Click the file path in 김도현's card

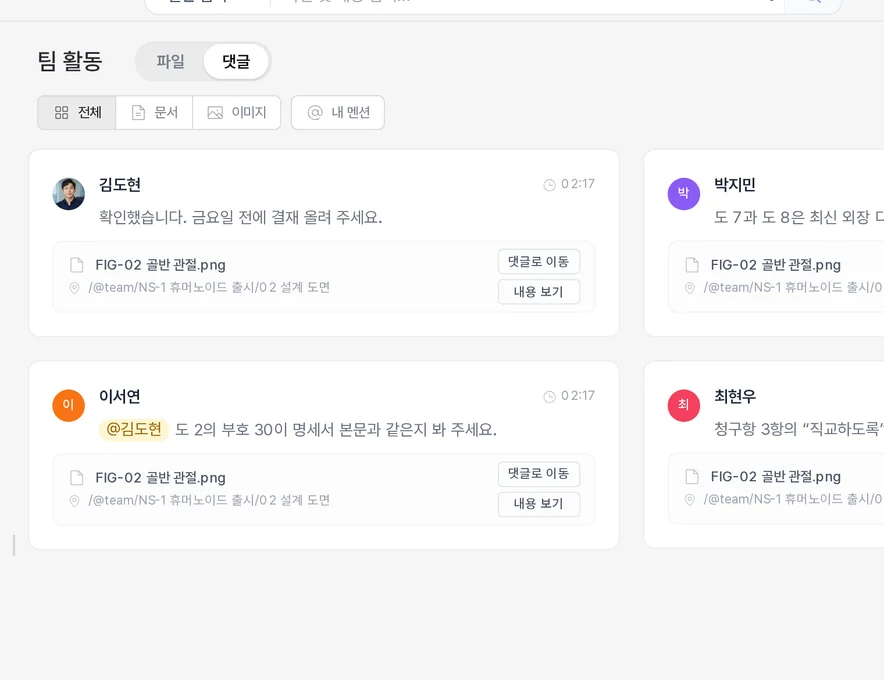point(209,288)
